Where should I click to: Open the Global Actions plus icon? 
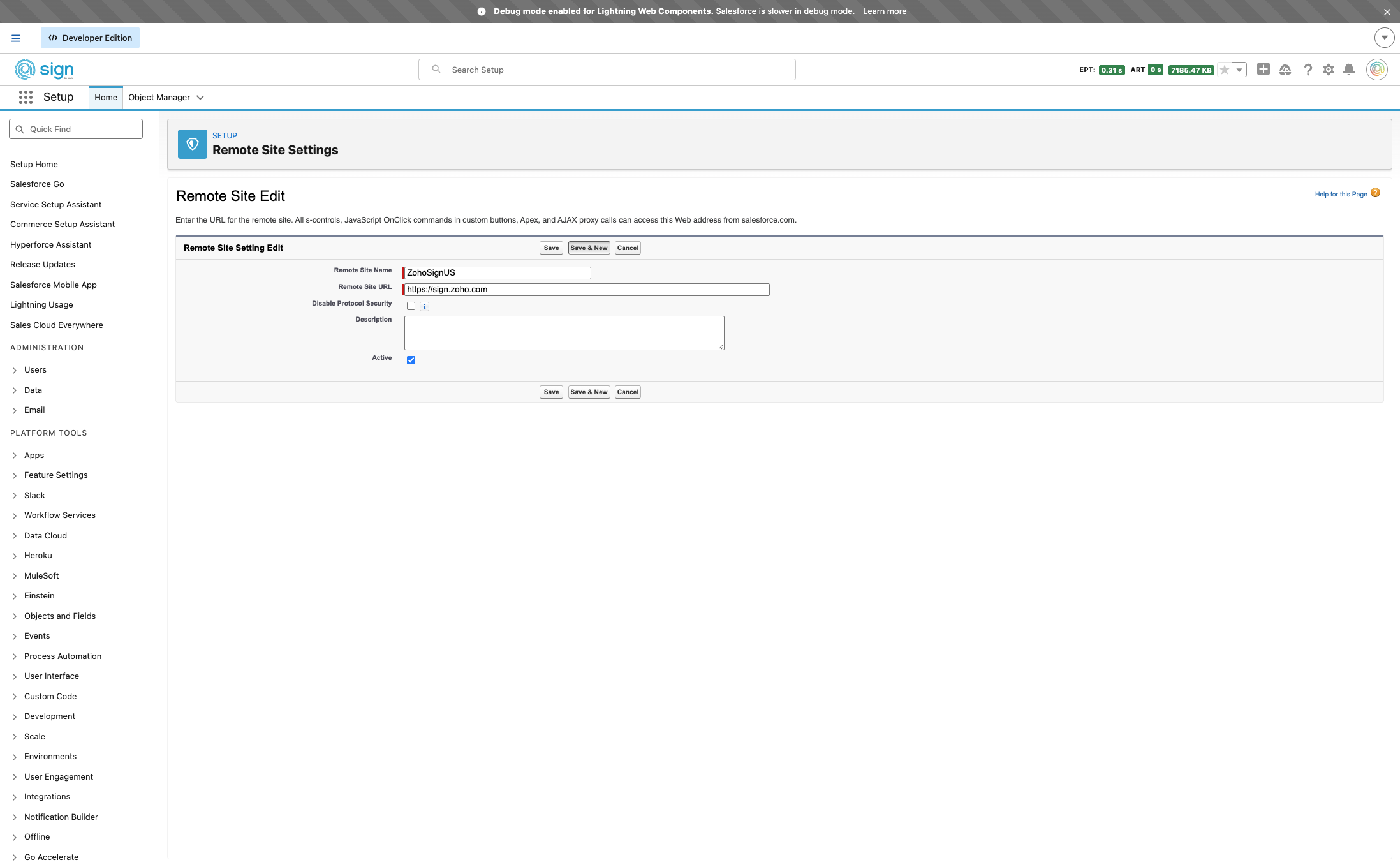click(1263, 69)
